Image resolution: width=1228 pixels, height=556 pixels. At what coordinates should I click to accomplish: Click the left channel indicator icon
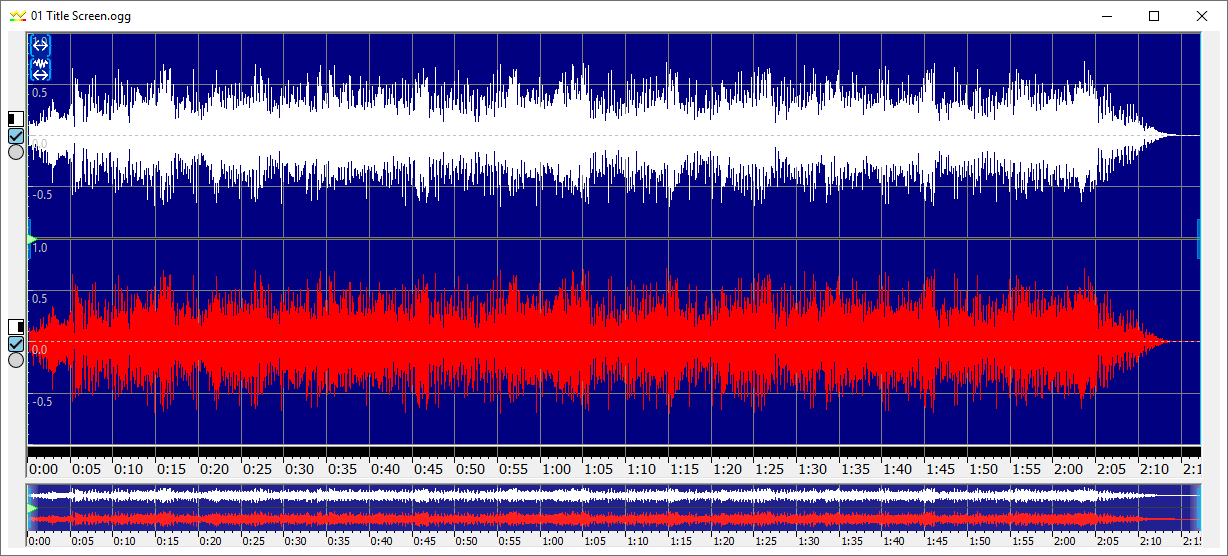coord(15,119)
